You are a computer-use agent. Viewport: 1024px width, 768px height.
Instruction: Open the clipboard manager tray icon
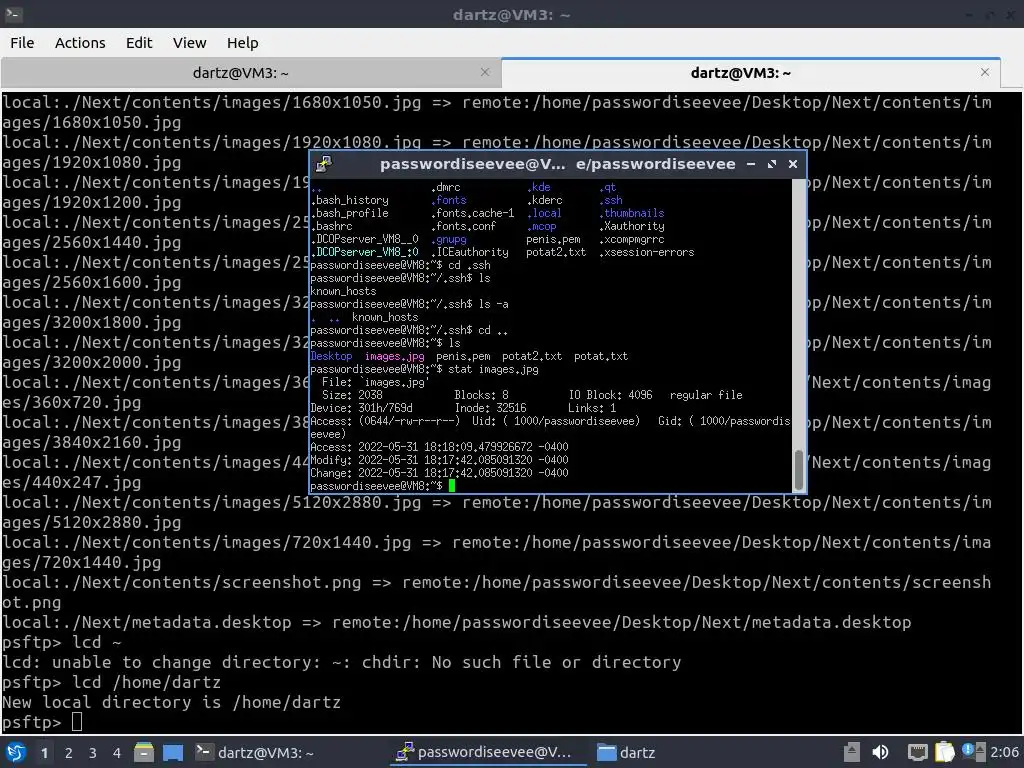click(944, 752)
